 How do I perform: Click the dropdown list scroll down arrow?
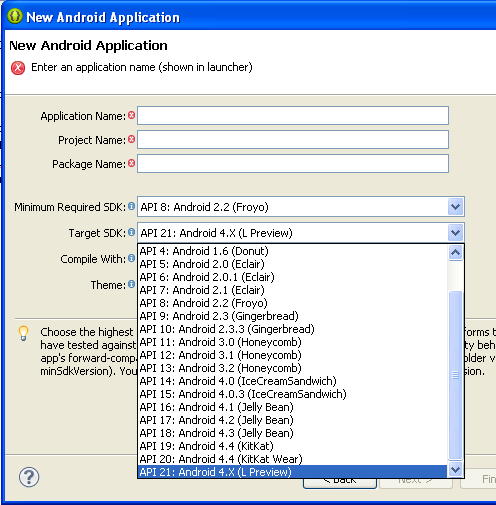click(455, 470)
